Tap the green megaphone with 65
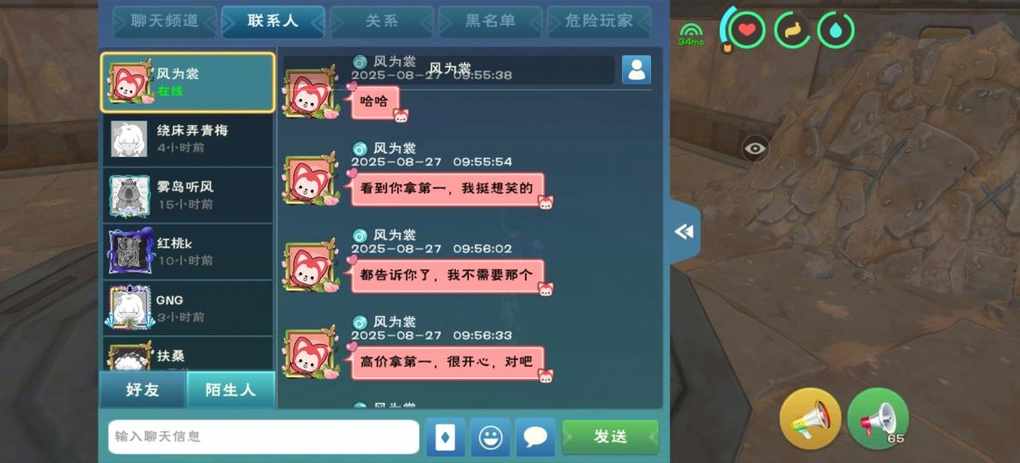Screen dimensions: 1020x463 [x=878, y=418]
